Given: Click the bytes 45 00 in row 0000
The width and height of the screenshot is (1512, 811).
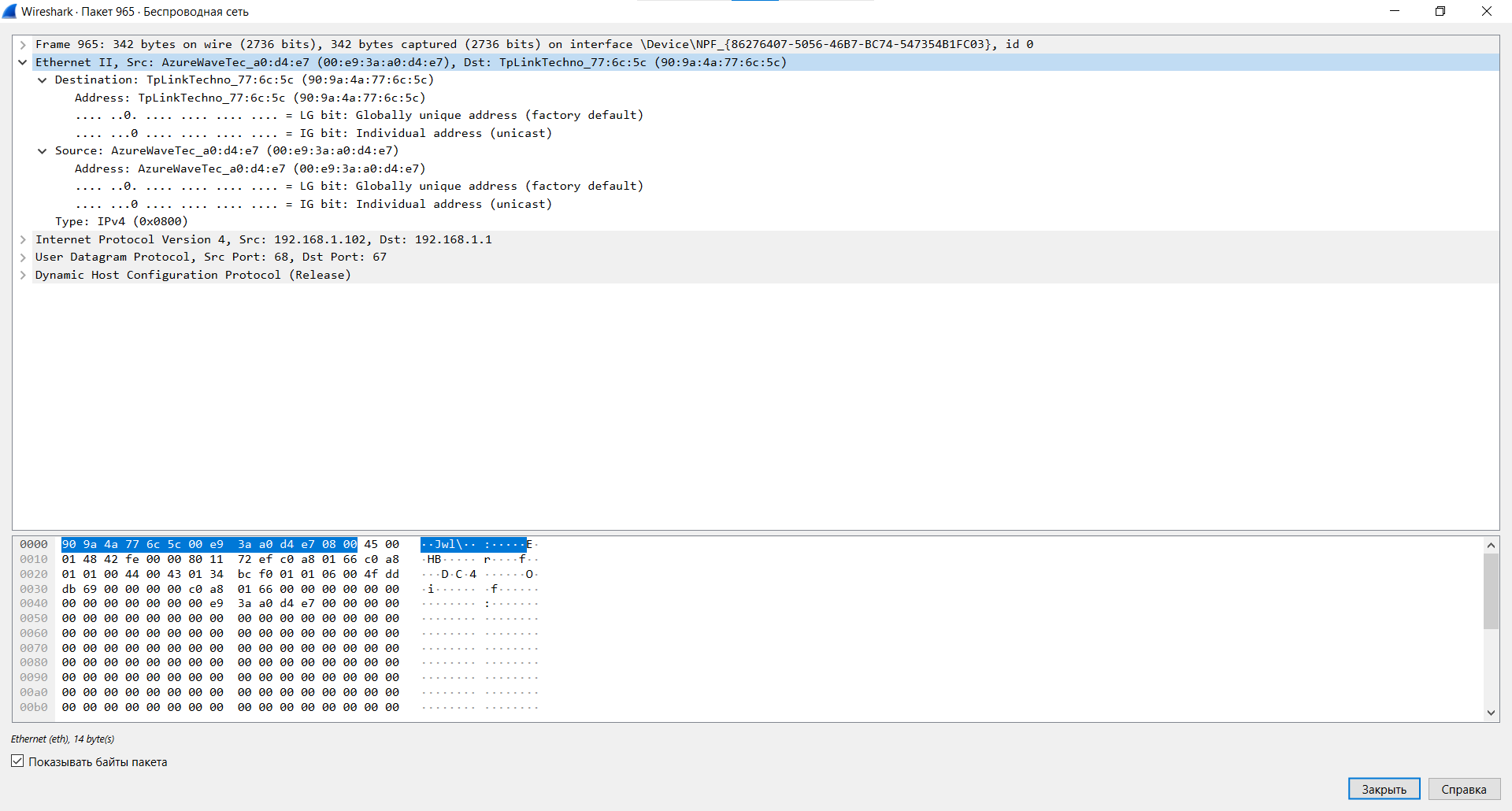Looking at the screenshot, I should (381, 544).
